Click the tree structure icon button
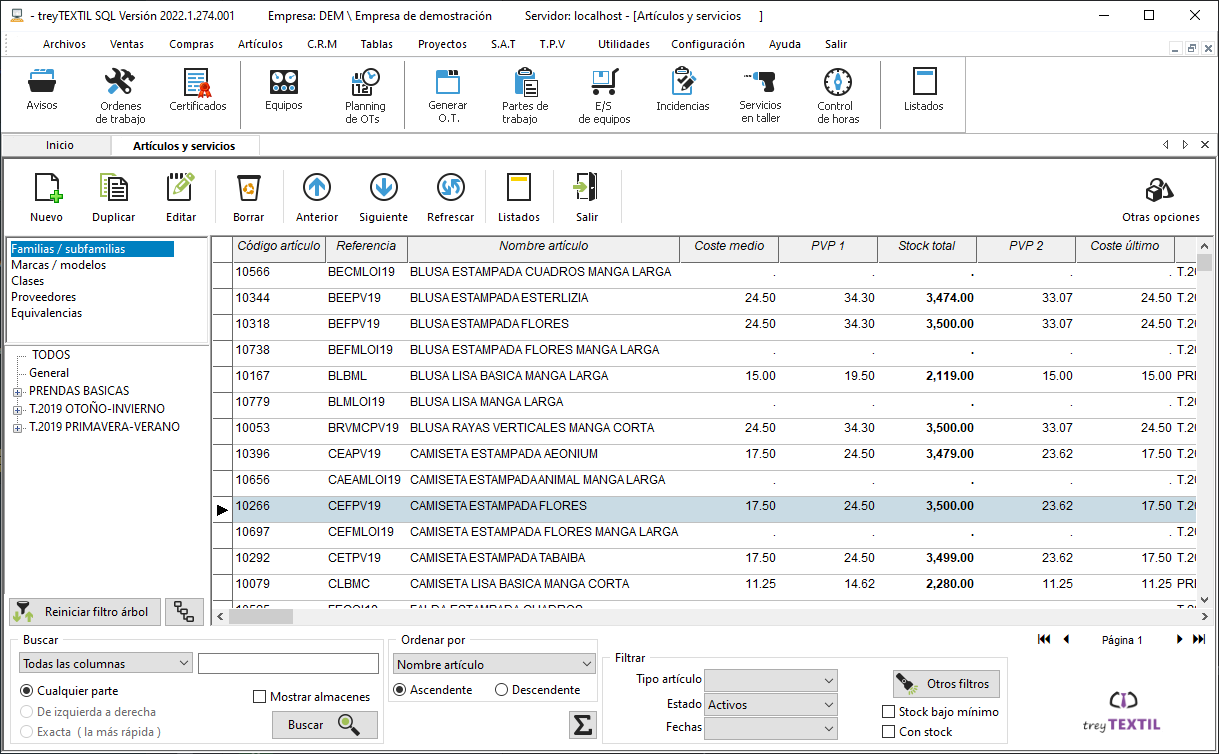1219x754 pixels. tap(184, 611)
